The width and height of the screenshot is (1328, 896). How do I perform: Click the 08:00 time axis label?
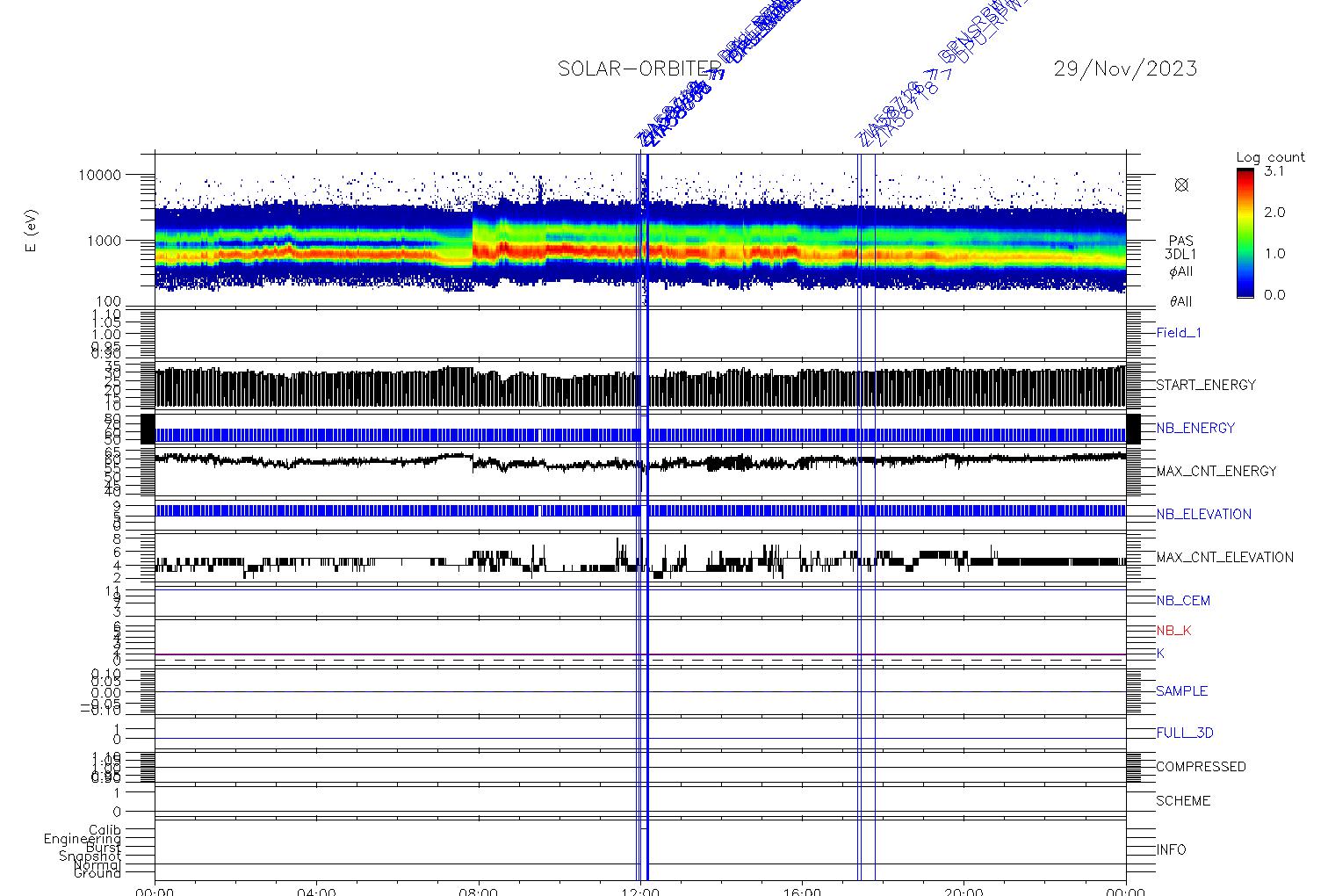coord(479,891)
